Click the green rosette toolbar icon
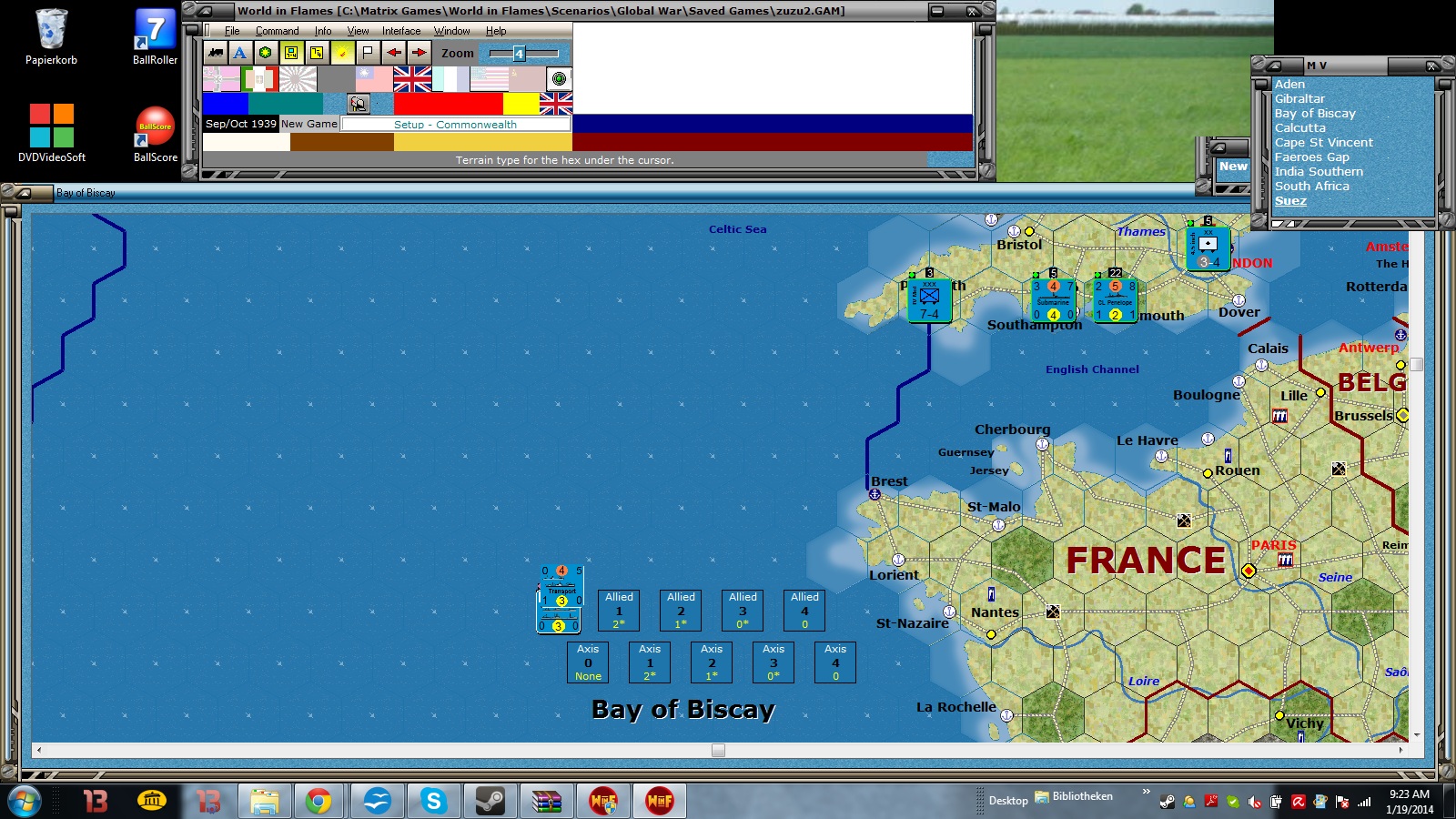The width and height of the screenshot is (1456, 819). (x=266, y=53)
